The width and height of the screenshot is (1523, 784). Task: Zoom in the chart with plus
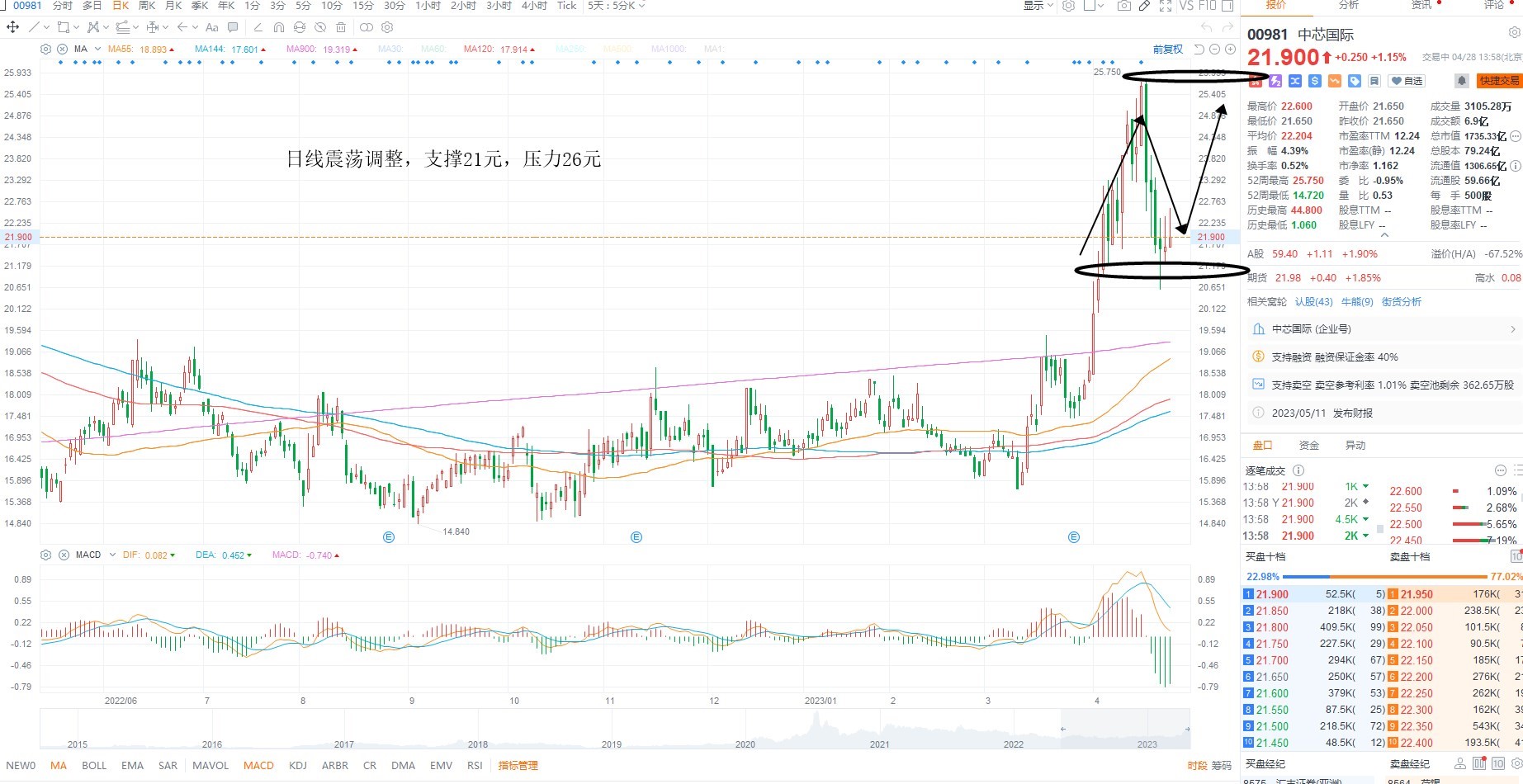pyautogui.click(x=1230, y=49)
